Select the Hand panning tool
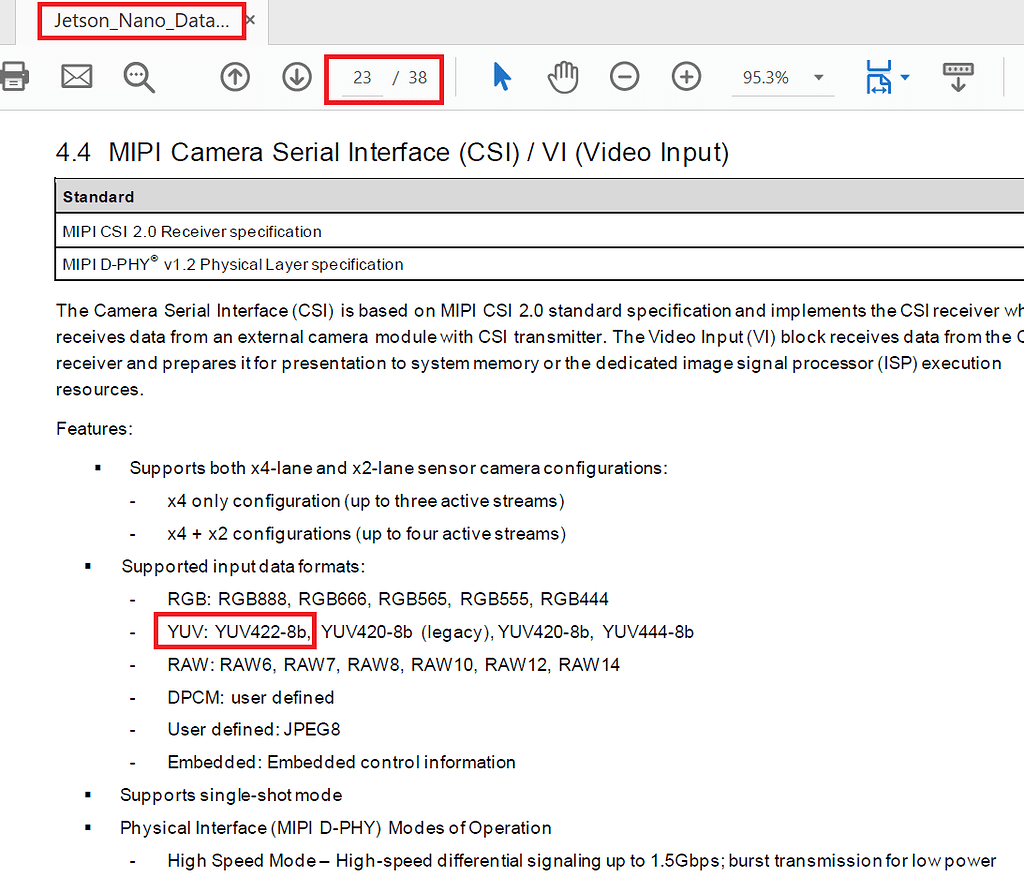 pyautogui.click(x=563, y=77)
